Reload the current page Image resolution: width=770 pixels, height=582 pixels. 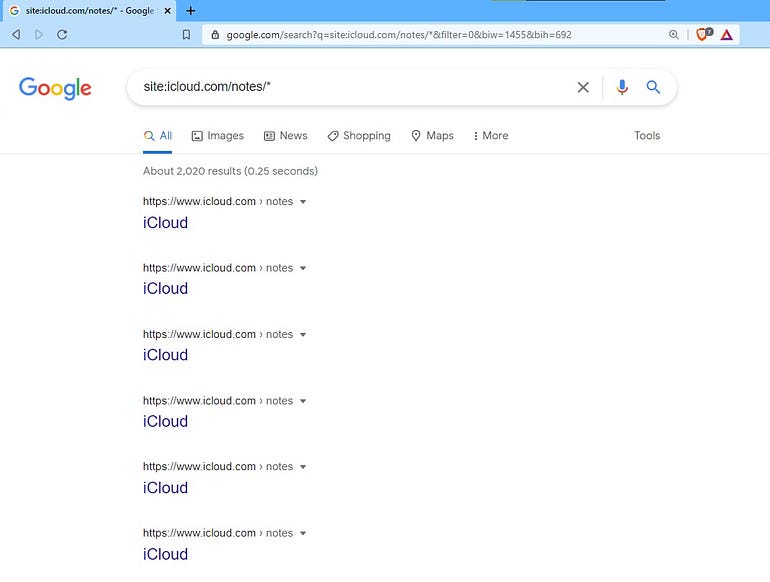(x=62, y=34)
